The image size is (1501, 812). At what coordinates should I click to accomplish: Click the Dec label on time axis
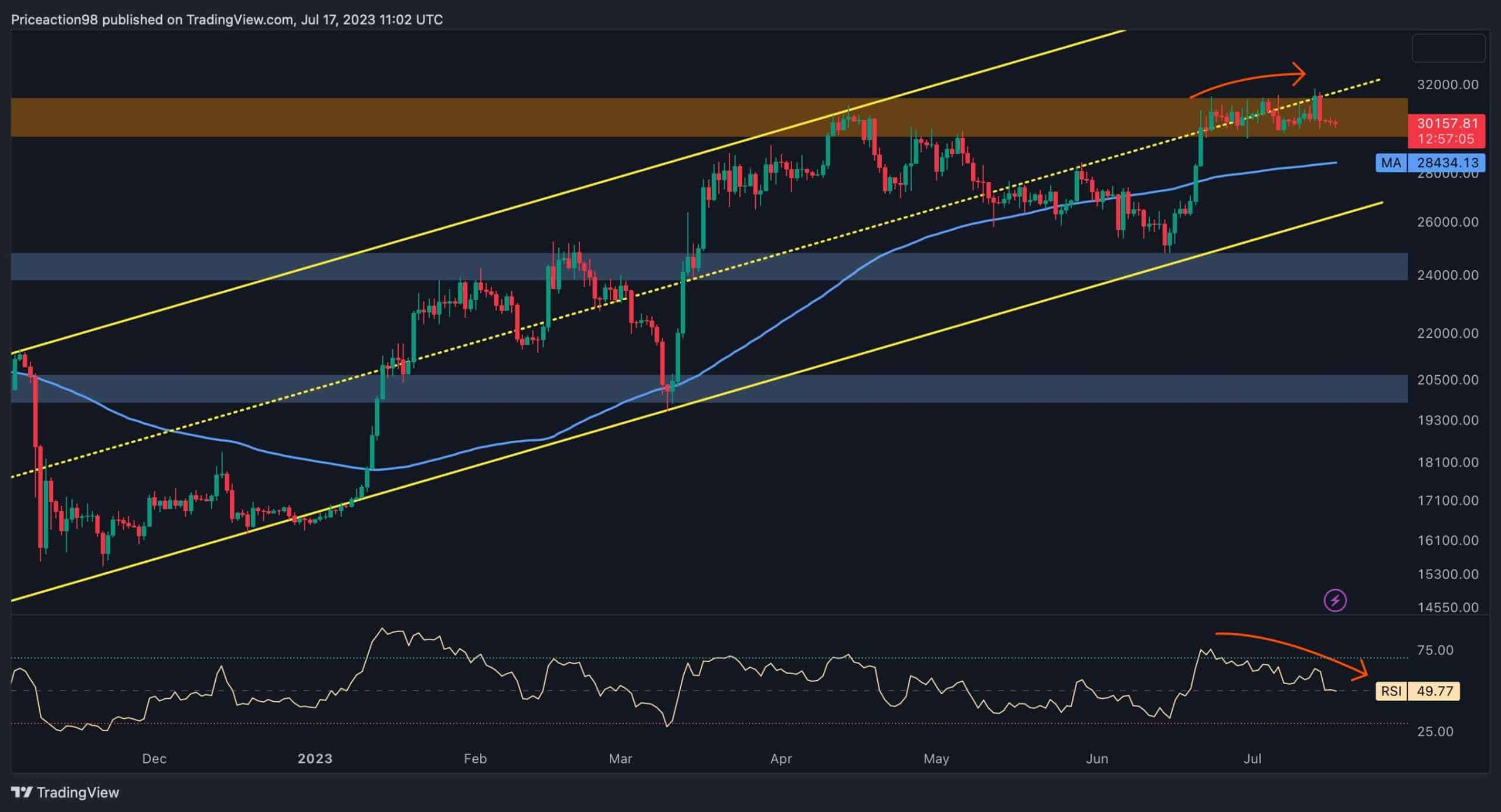154,759
